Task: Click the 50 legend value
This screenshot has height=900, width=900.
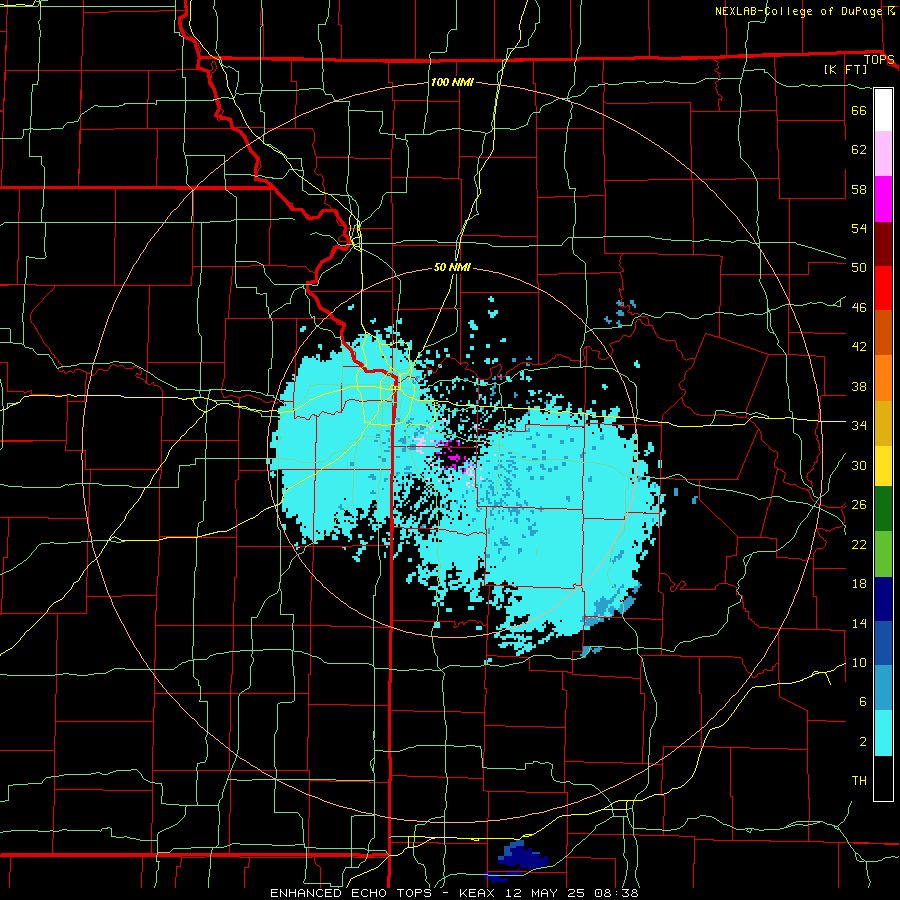Action: click(x=859, y=267)
